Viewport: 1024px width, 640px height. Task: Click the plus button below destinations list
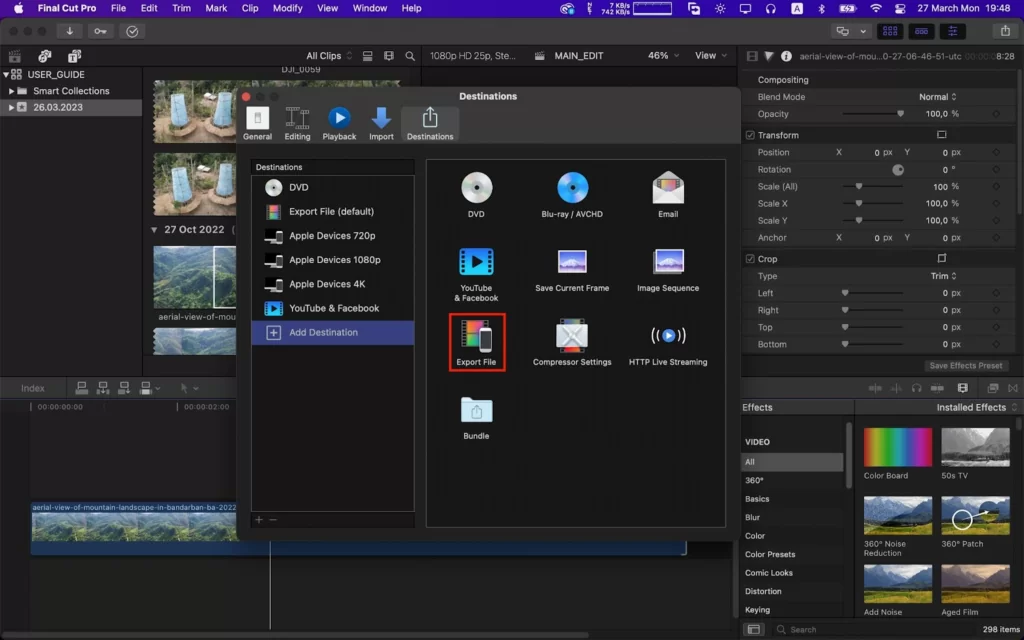[259, 520]
